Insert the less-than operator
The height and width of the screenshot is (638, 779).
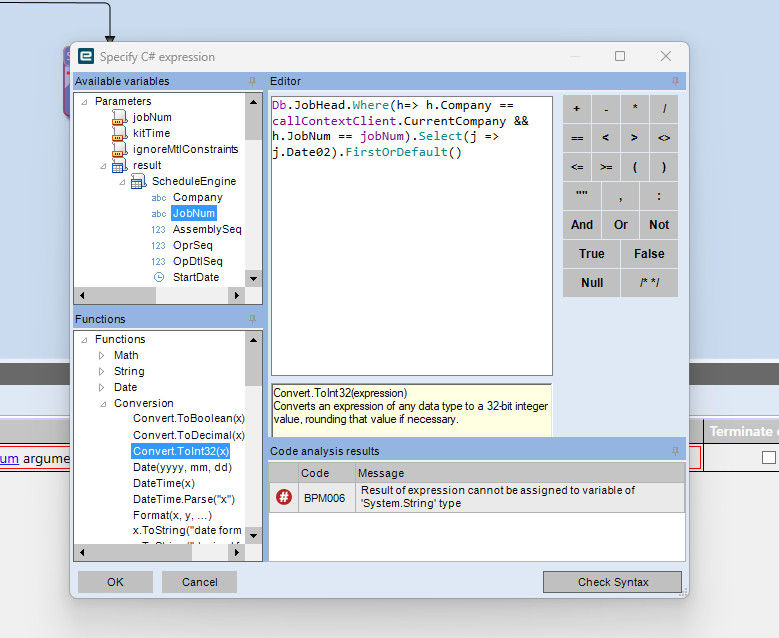click(x=606, y=138)
